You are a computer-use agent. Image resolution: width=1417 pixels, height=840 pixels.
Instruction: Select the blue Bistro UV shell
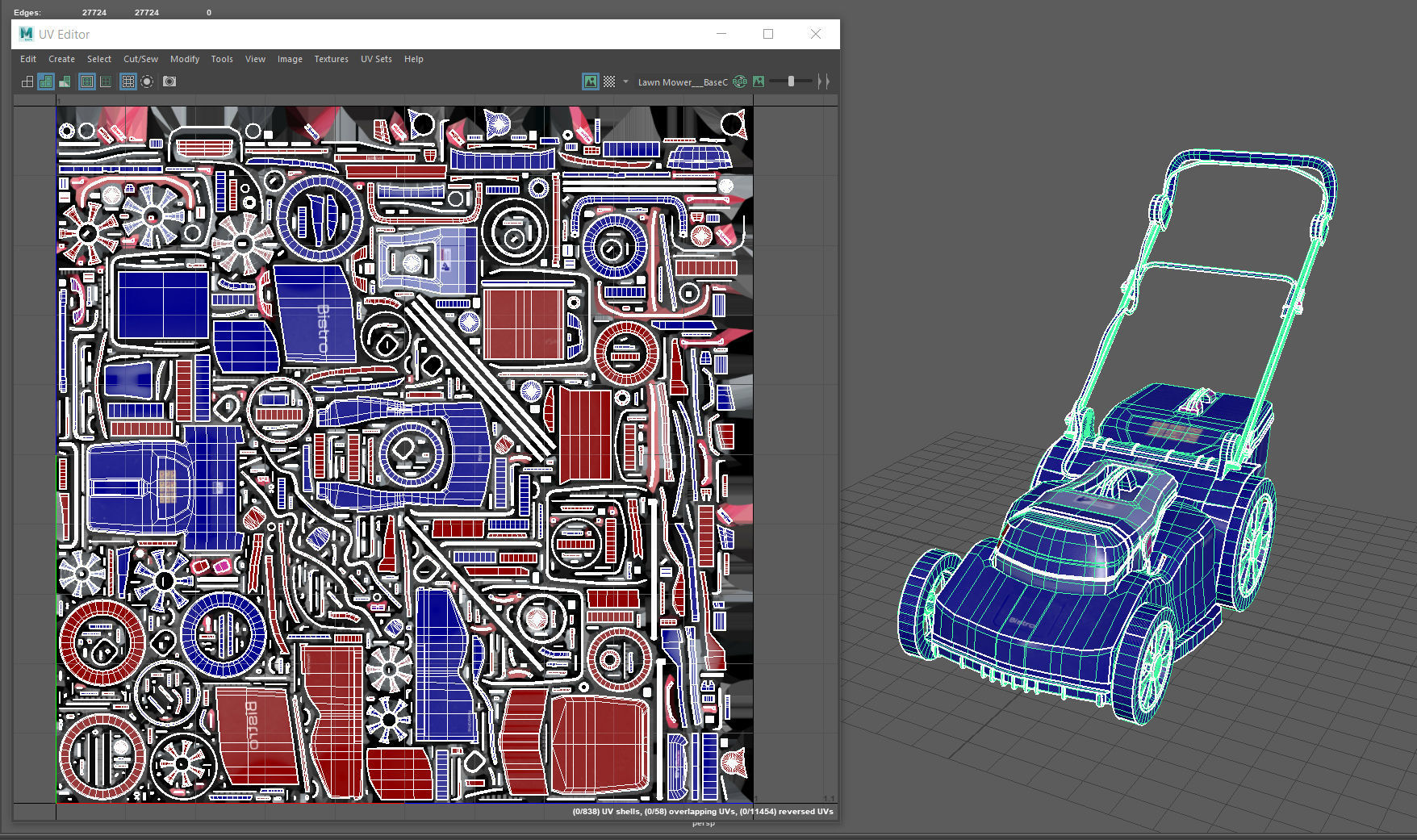tap(316, 313)
